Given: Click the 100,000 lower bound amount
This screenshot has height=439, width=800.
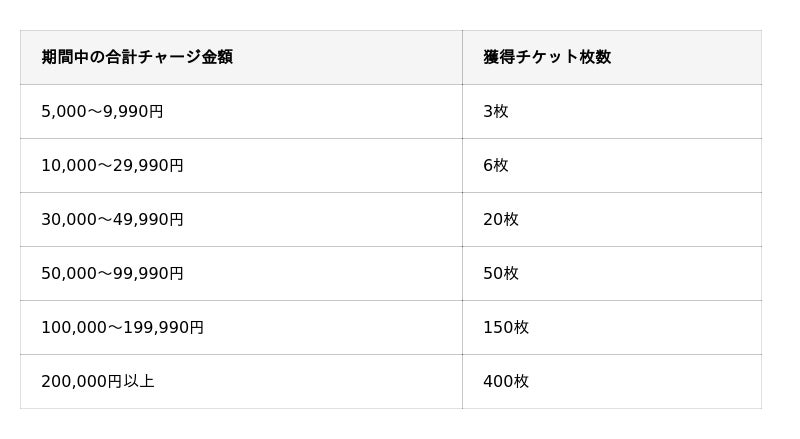Looking at the screenshot, I should click(72, 327).
